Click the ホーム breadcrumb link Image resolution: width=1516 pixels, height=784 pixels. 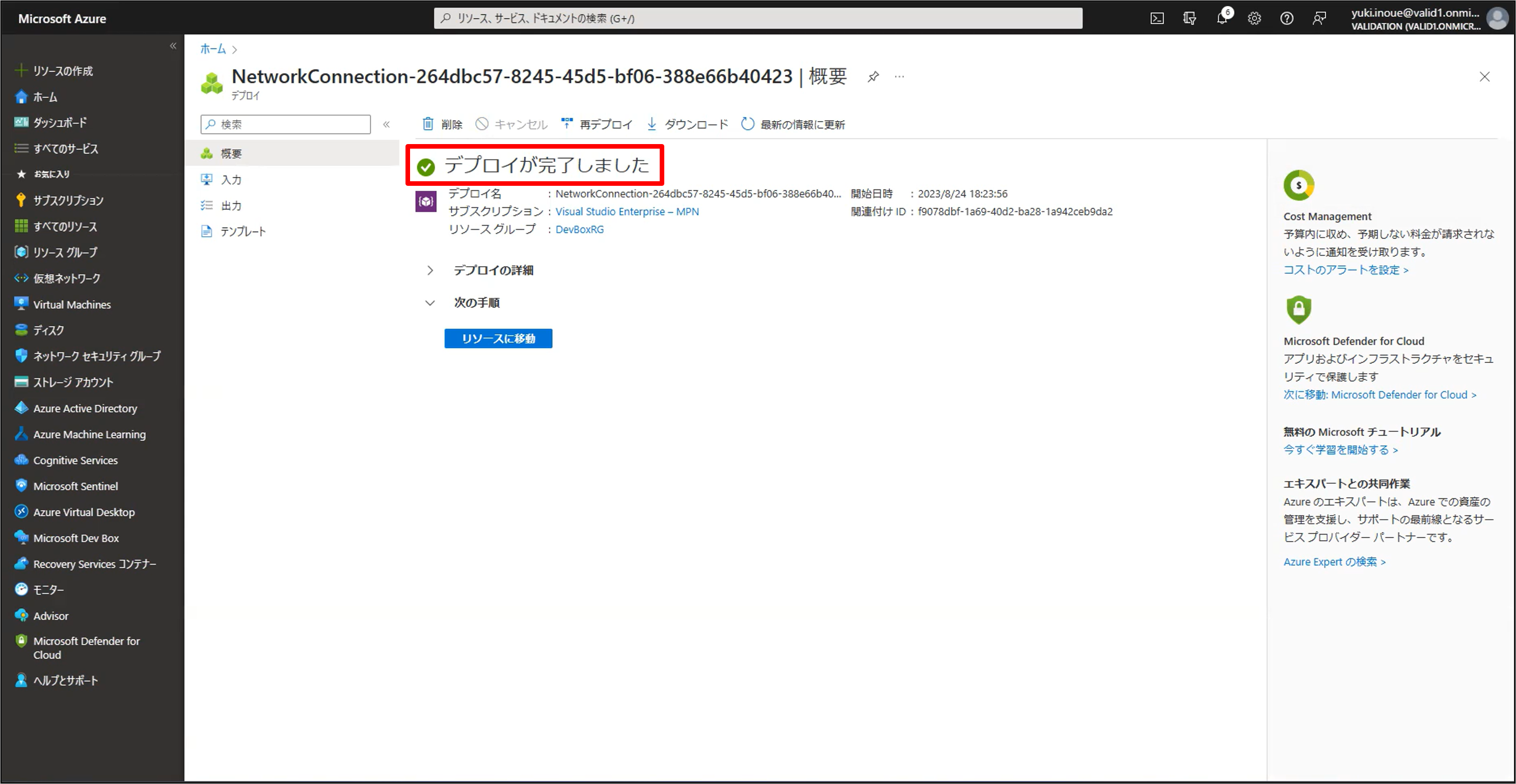click(x=212, y=49)
